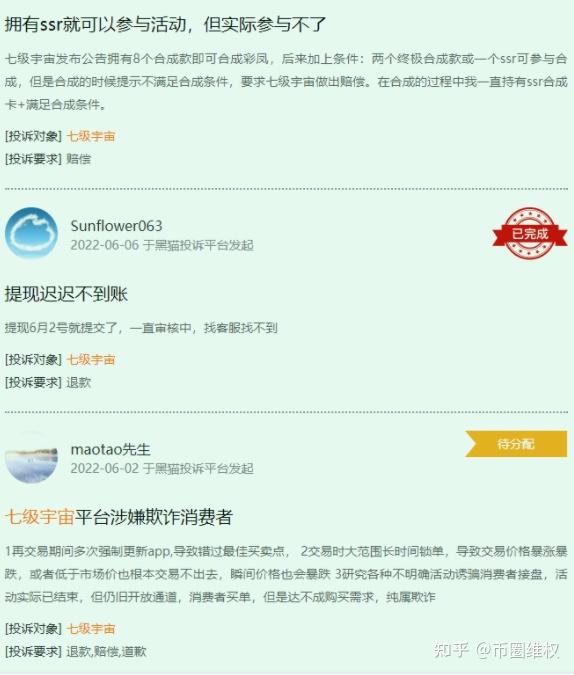Open the complaint about ssr参与活动

165,25
